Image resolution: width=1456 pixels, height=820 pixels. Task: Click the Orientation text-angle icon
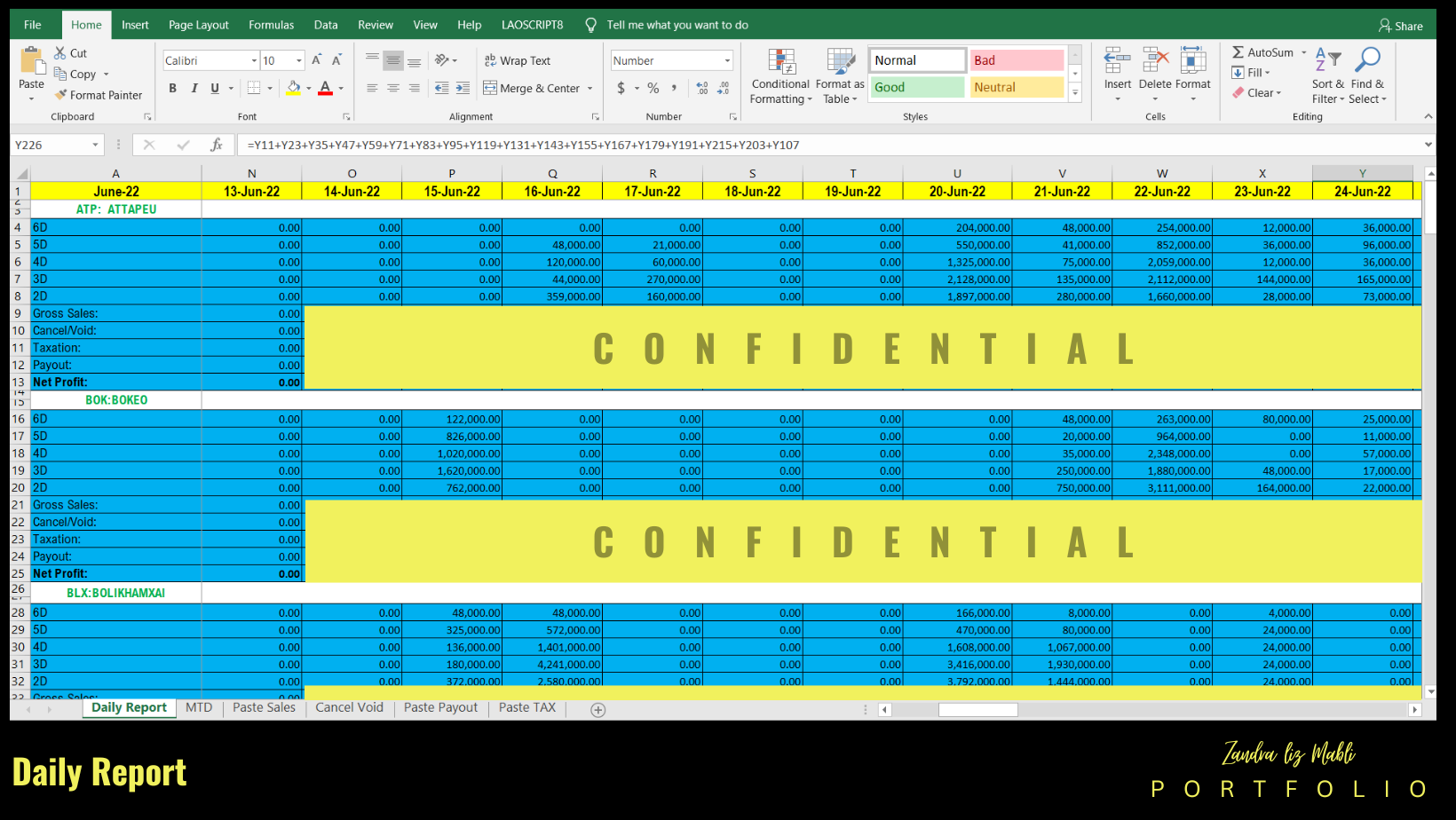(441, 60)
